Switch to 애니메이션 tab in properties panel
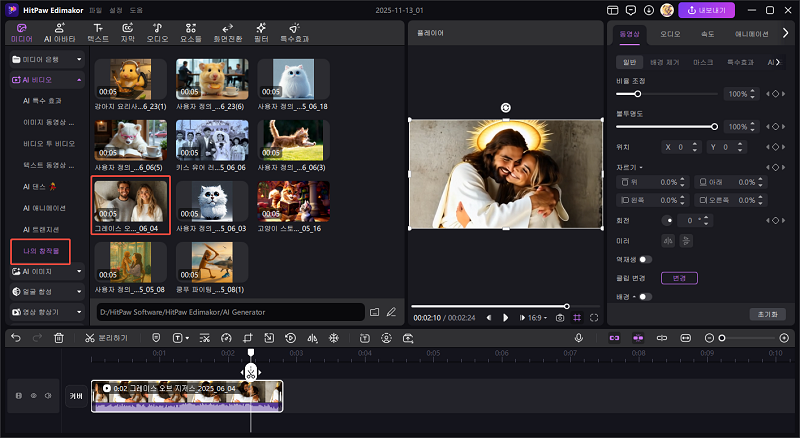The image size is (800, 438). coord(751,34)
